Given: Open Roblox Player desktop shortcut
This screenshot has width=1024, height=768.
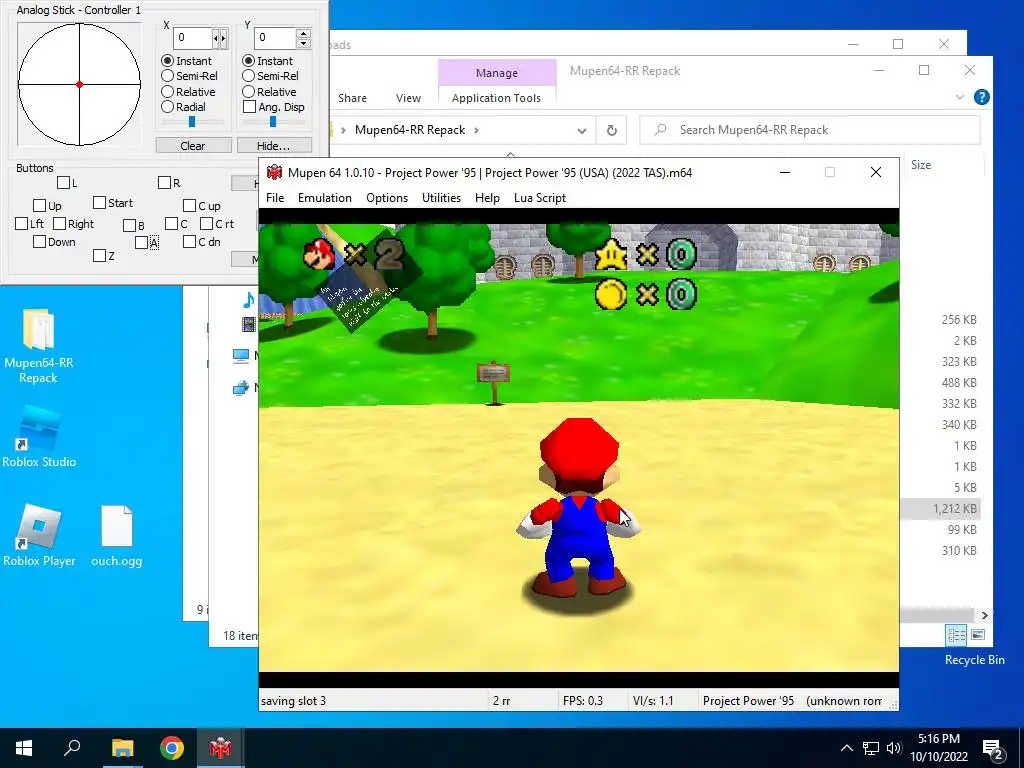Looking at the screenshot, I should (x=39, y=535).
